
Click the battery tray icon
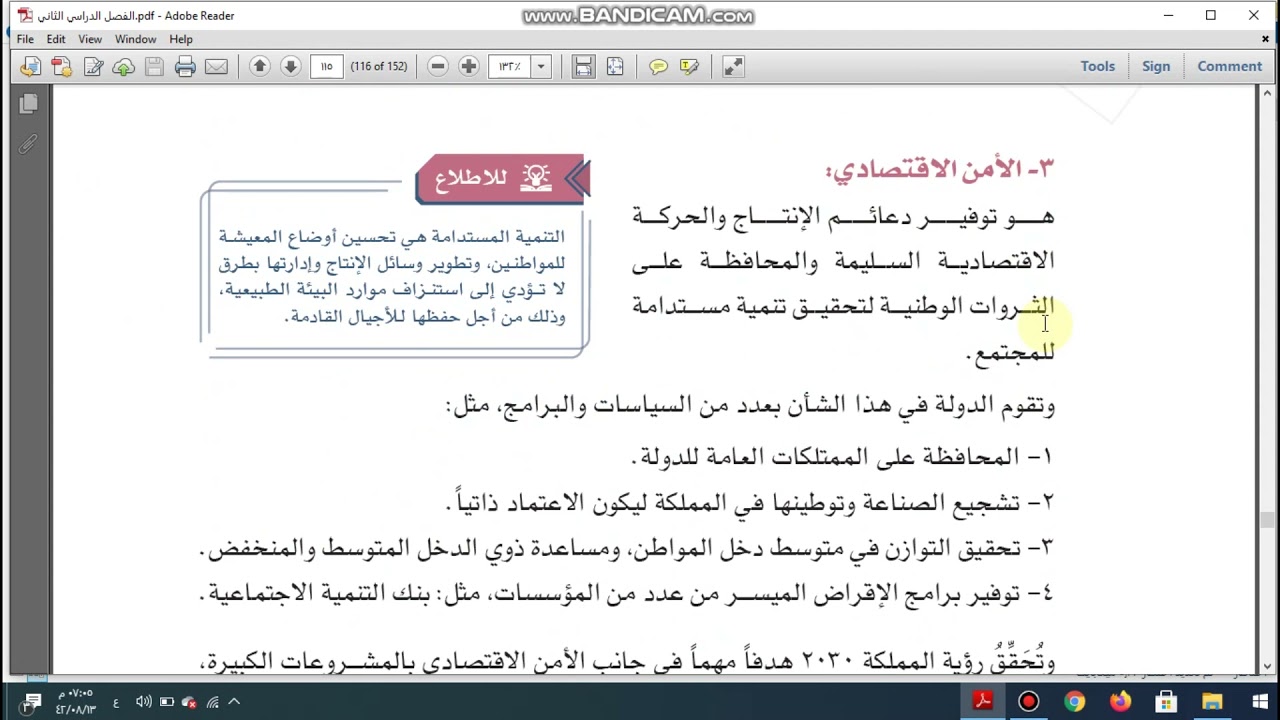click(x=166, y=702)
